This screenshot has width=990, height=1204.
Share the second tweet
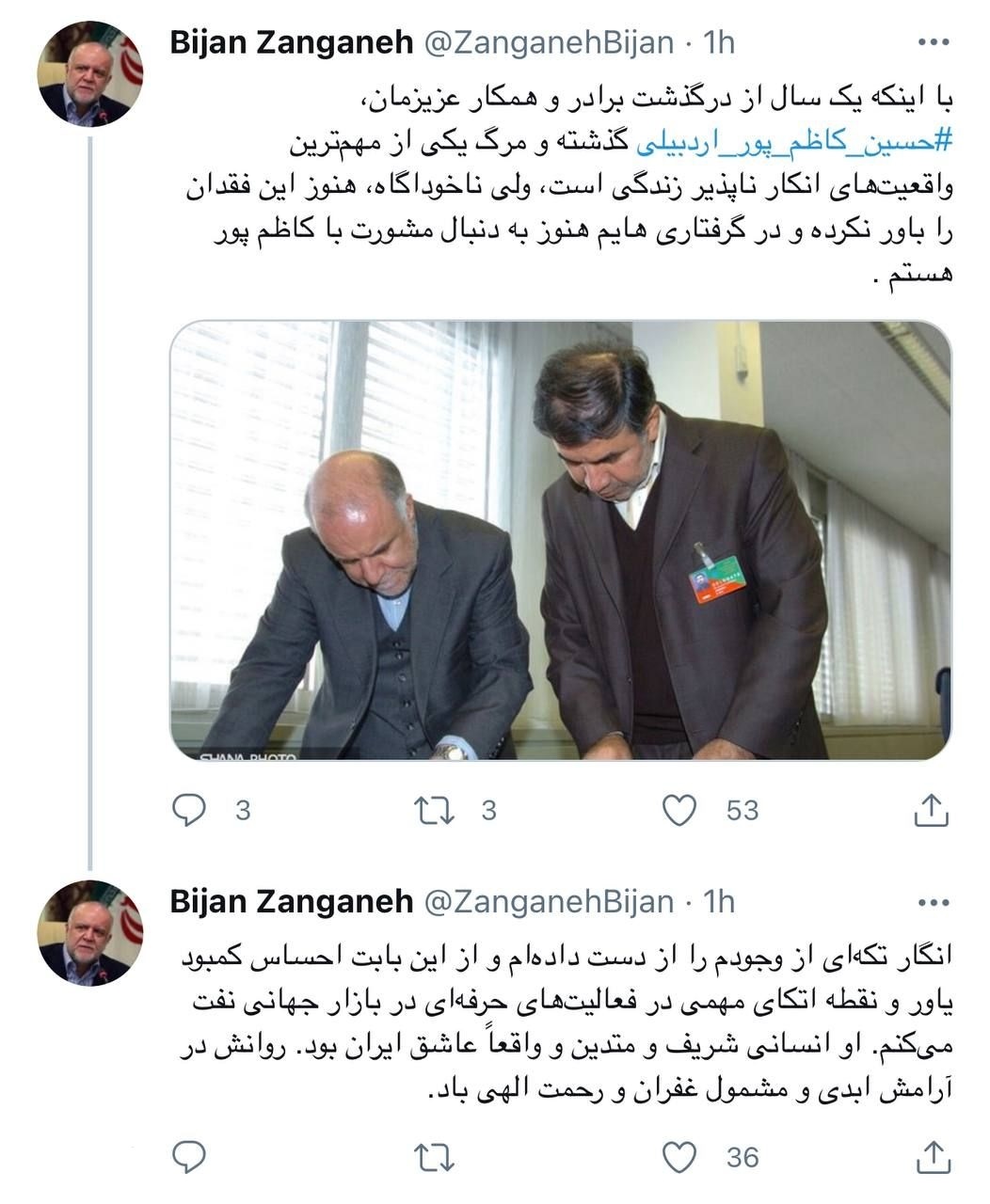pyautogui.click(x=931, y=1156)
